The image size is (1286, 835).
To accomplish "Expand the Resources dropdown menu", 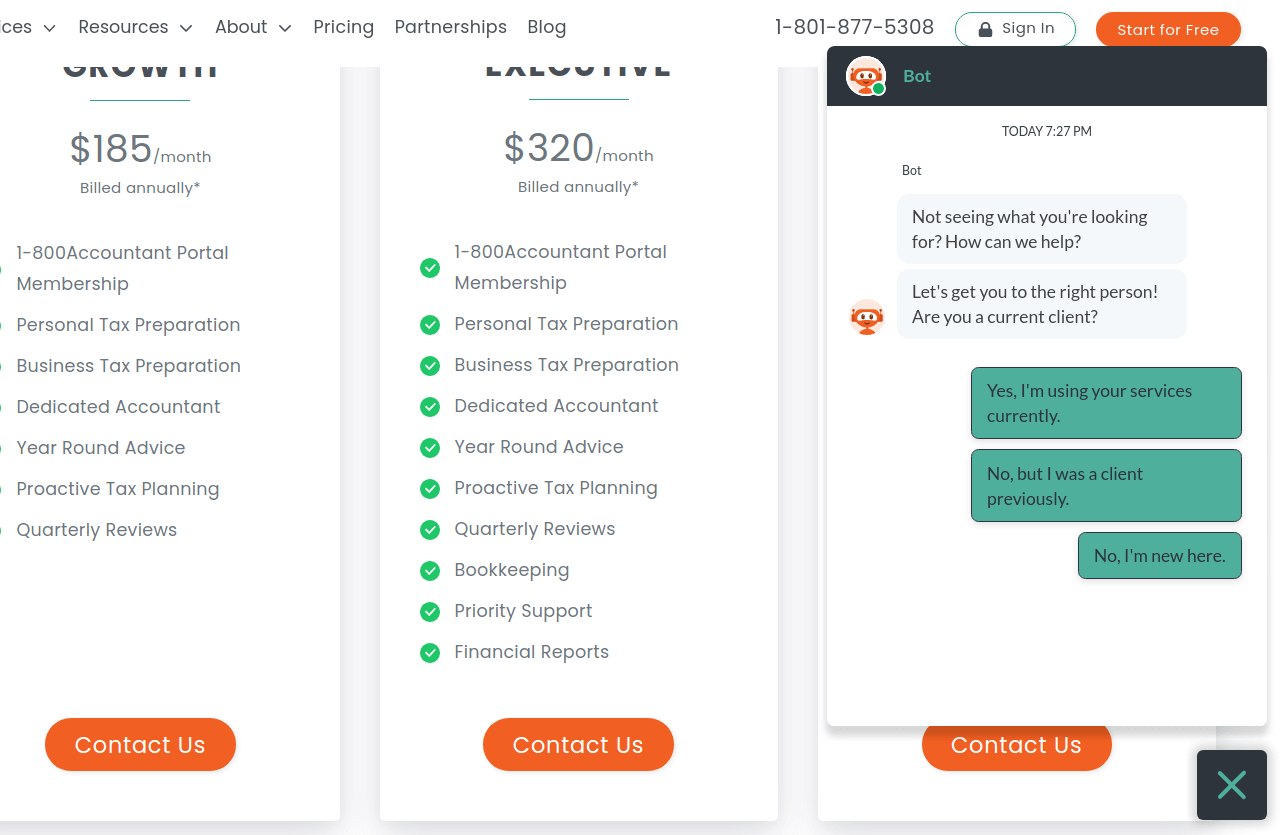I will (x=135, y=27).
